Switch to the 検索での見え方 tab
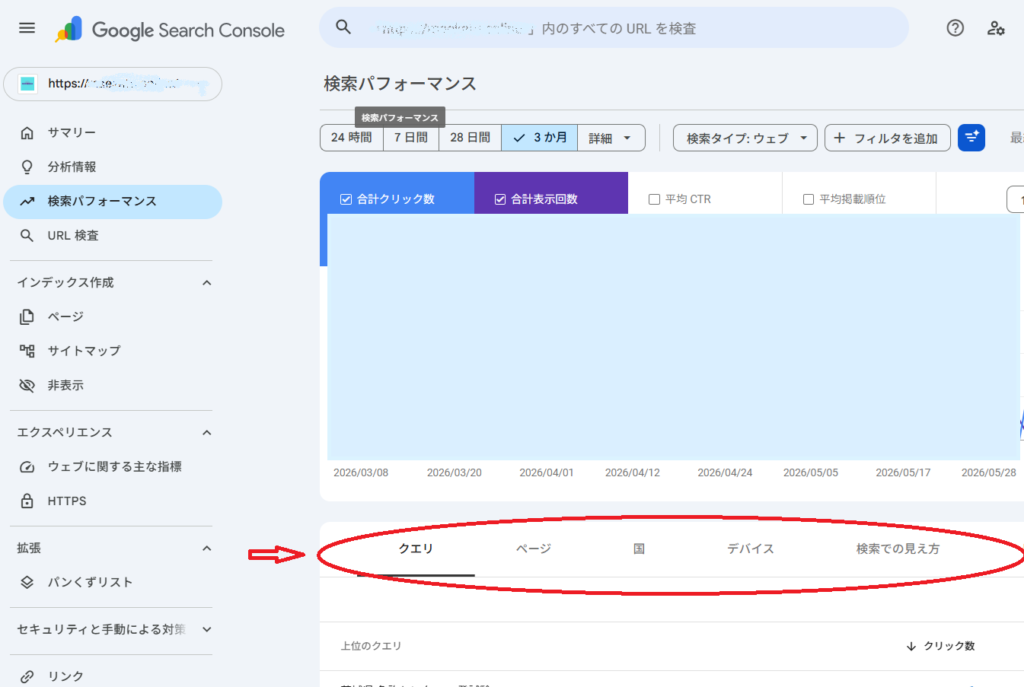 (x=898, y=549)
